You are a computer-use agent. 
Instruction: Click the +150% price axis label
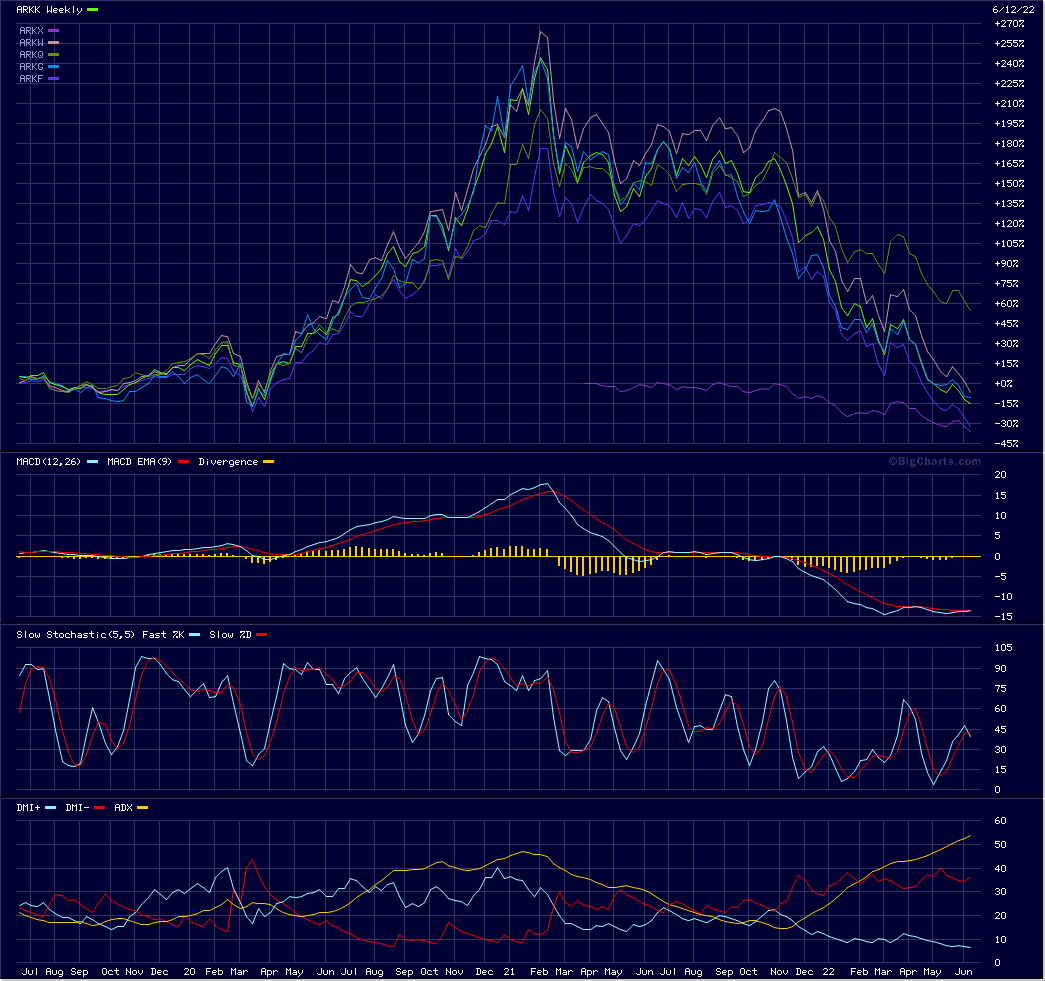[x=1009, y=184]
